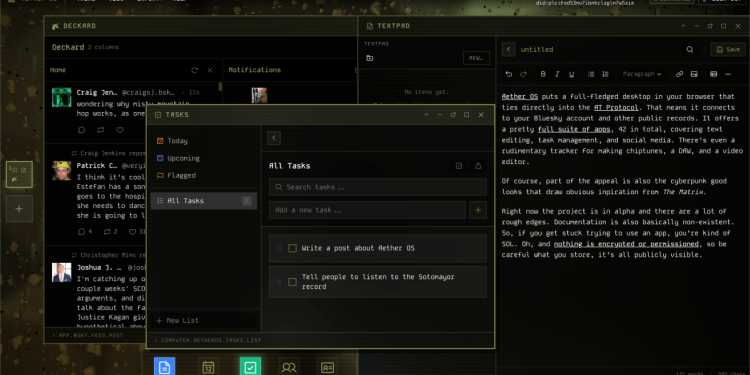This screenshot has width=750, height=375.
Task: Open Joshua's avatar in Deckard feed
Action: click(62, 272)
